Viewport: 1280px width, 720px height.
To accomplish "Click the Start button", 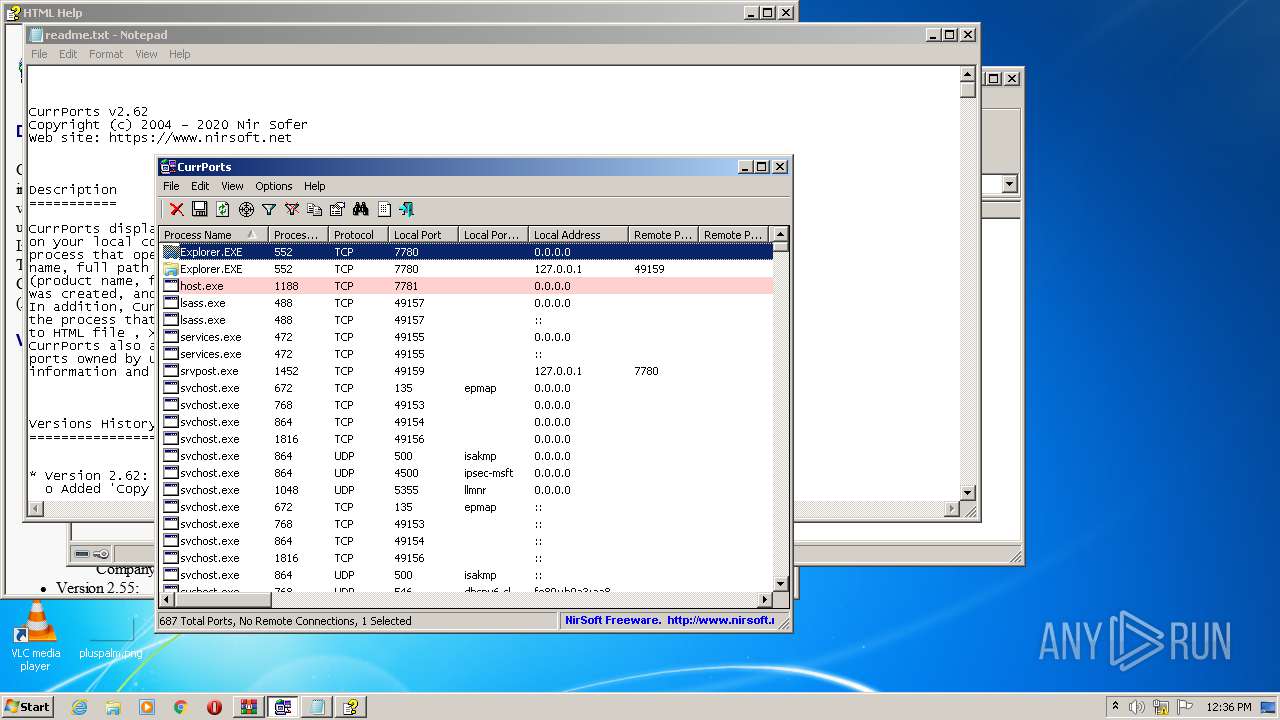I will 27,706.
